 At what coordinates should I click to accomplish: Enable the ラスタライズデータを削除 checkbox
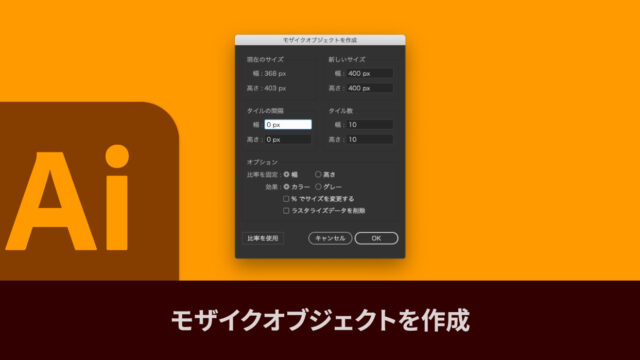pos(286,211)
